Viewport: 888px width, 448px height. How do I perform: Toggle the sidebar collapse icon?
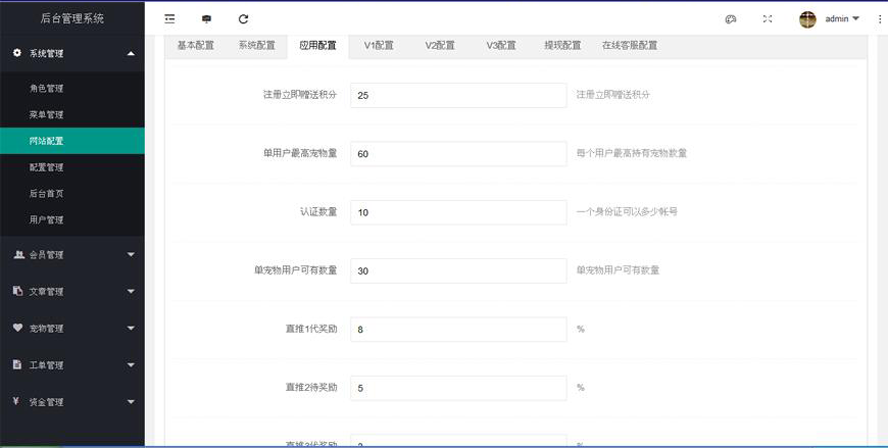(169, 19)
